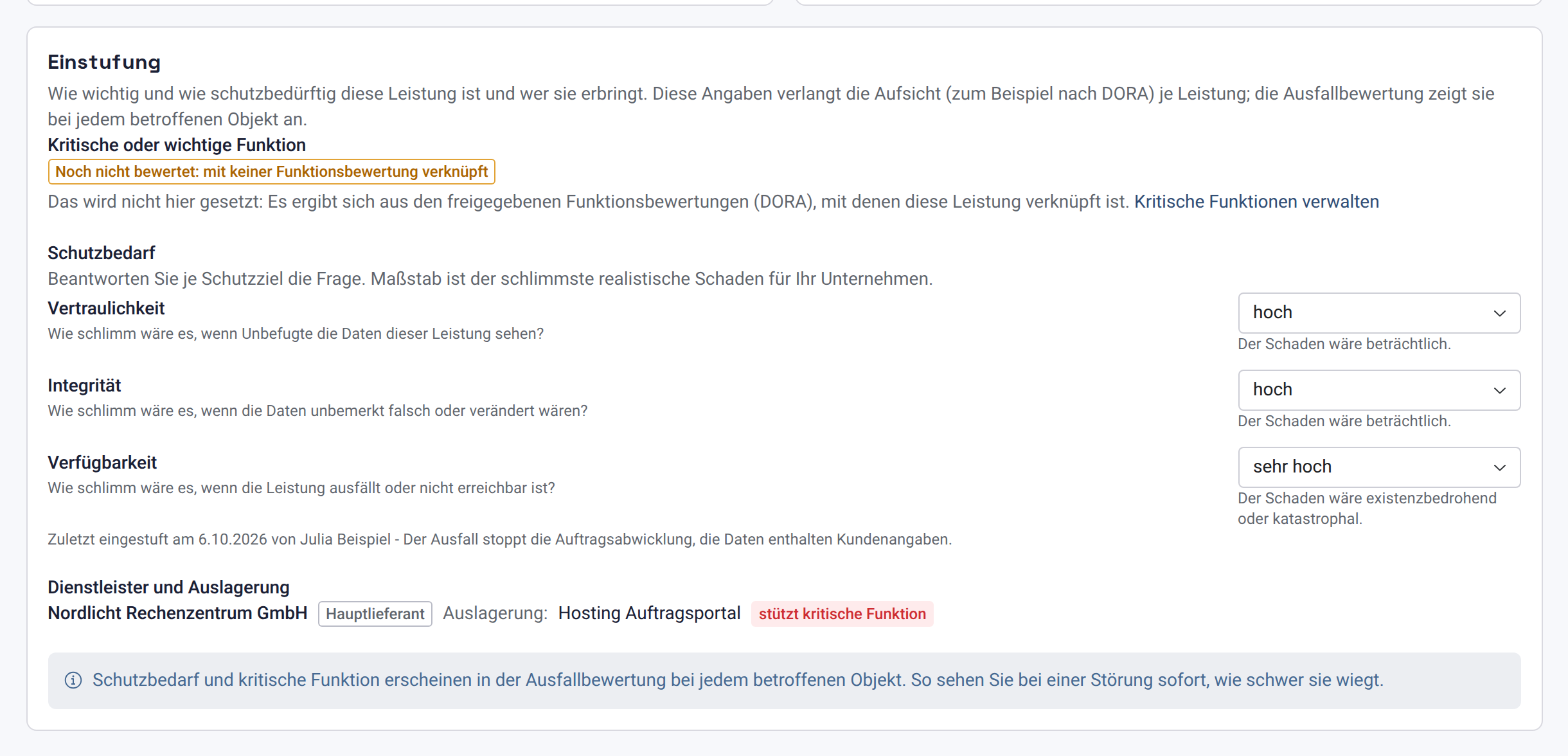
Task: Open the Verfügbarkeit dropdown set to sehr hoch
Action: click(1379, 467)
